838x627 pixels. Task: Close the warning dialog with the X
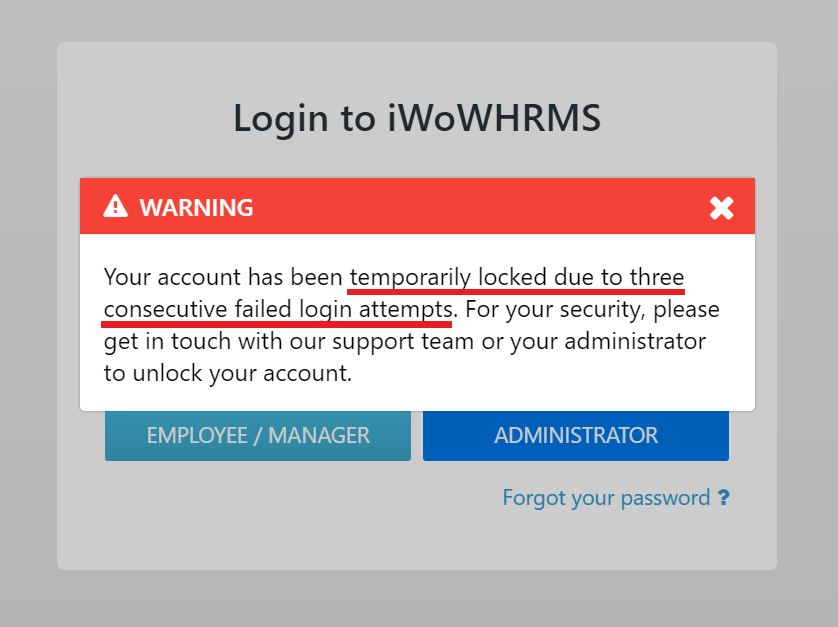pos(721,208)
